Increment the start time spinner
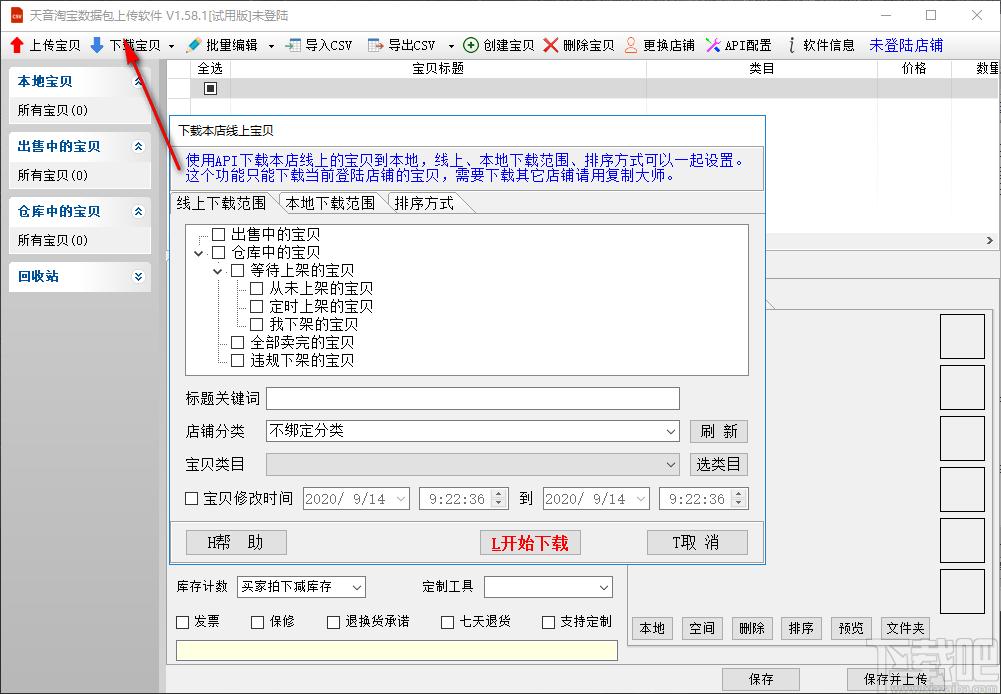 499,494
